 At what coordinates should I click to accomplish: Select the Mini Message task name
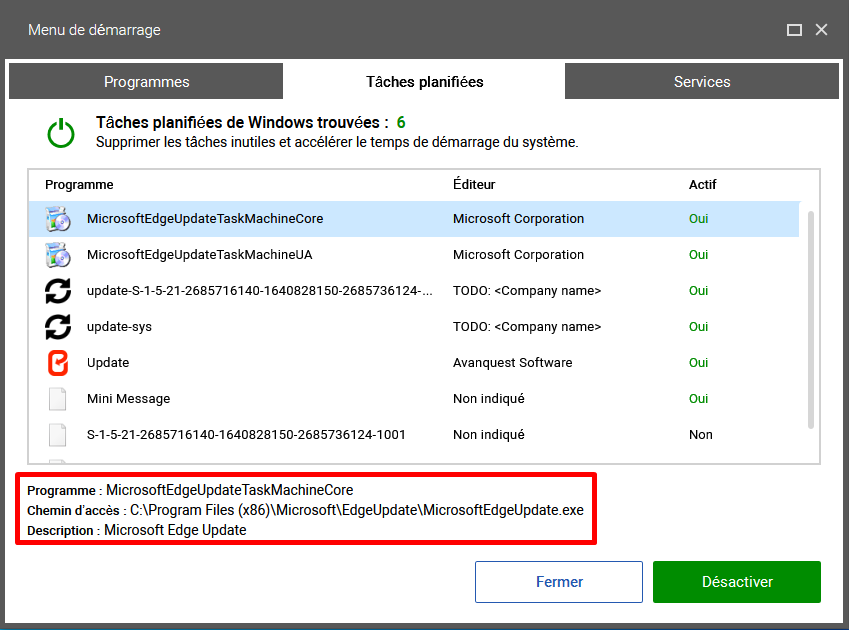point(128,399)
